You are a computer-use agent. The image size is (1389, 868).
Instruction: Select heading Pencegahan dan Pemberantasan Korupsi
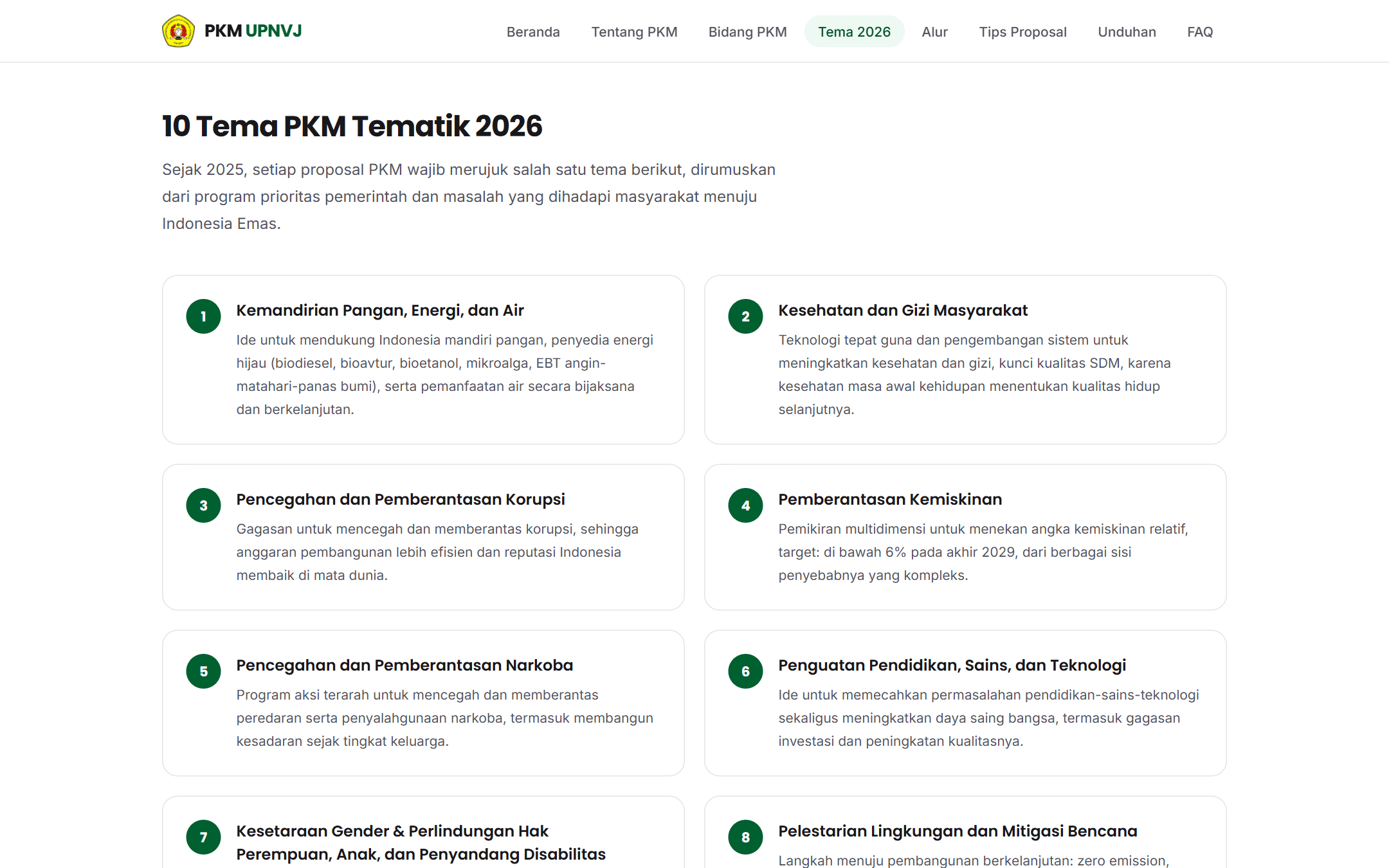[x=401, y=500]
